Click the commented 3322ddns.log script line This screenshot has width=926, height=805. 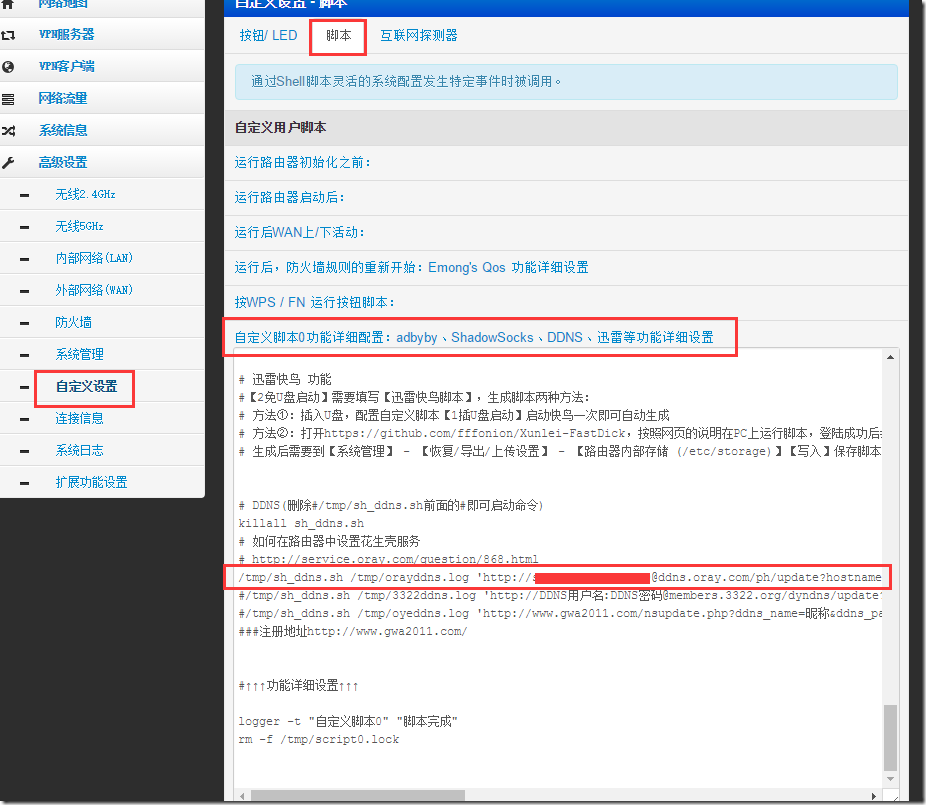point(559,595)
